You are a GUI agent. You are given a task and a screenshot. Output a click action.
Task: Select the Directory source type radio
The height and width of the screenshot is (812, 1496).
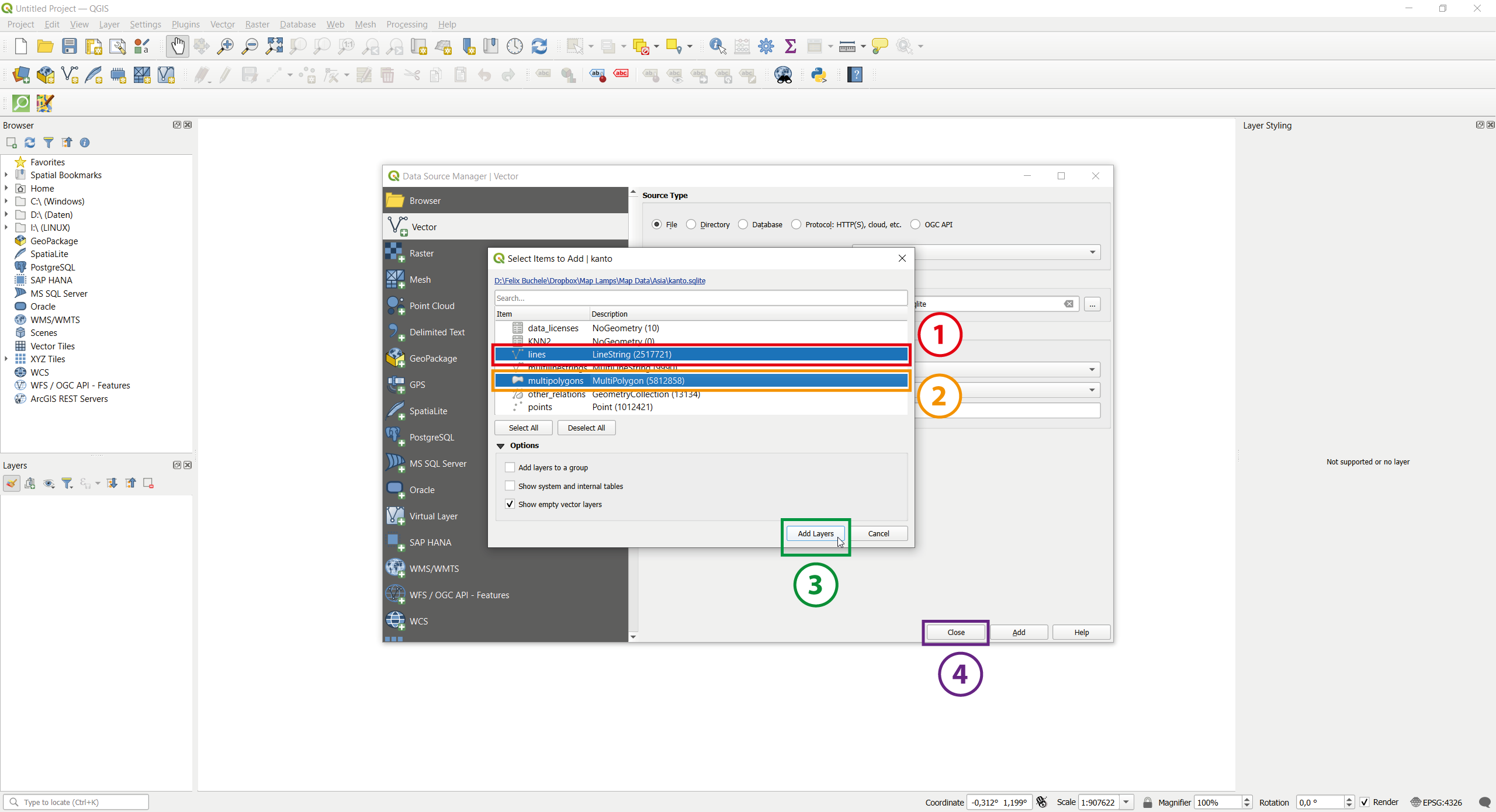(x=691, y=224)
